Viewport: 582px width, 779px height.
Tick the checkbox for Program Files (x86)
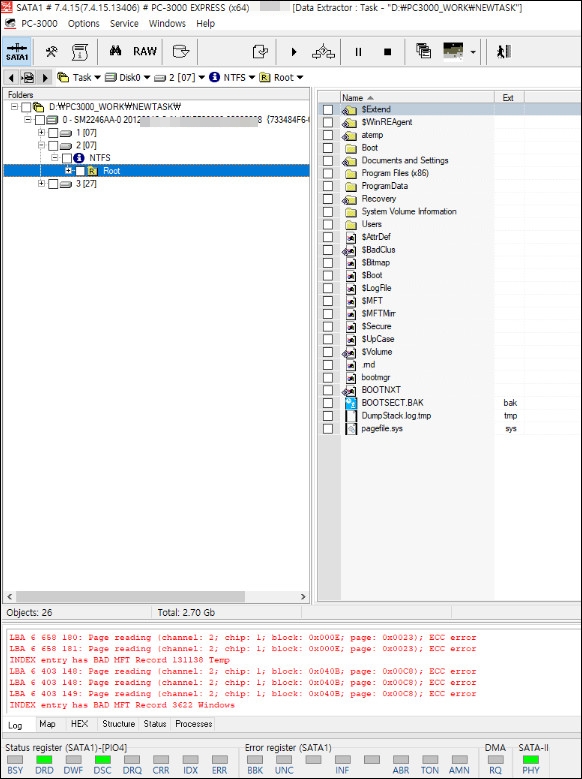click(328, 173)
